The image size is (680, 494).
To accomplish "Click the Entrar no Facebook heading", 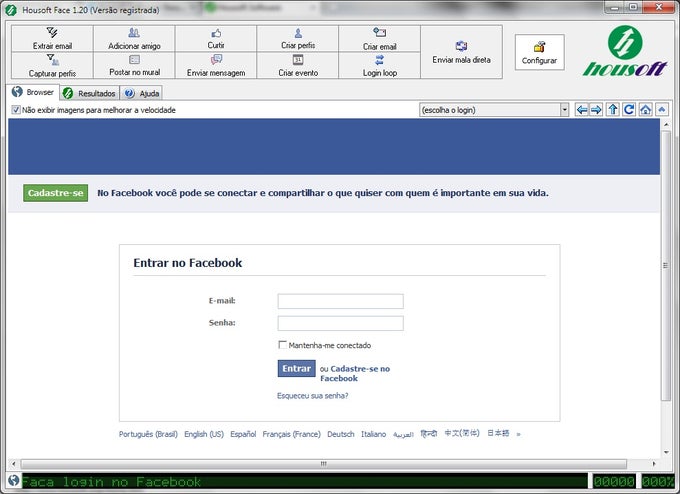I will click(x=188, y=263).
